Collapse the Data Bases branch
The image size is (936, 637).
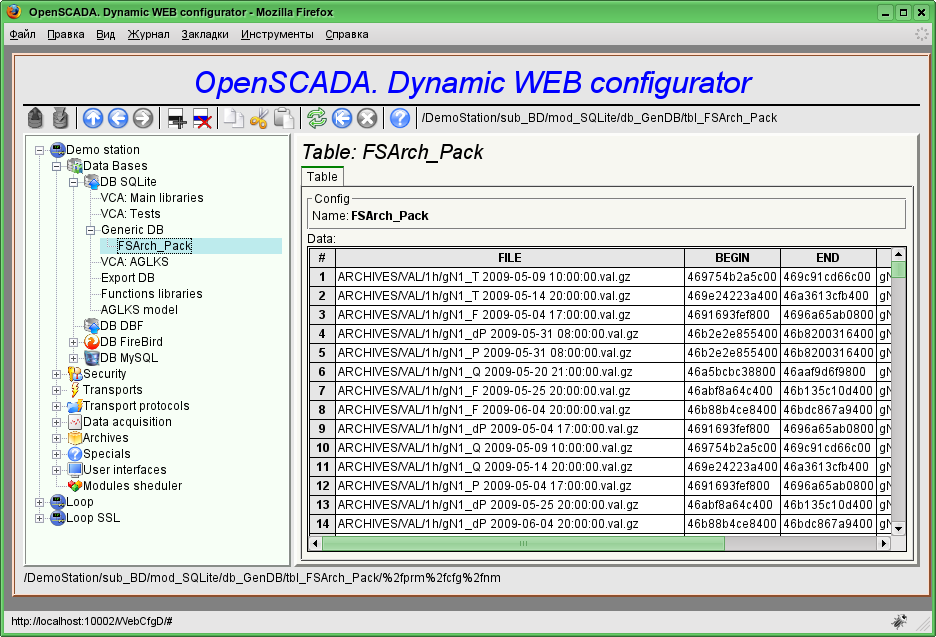[57, 167]
